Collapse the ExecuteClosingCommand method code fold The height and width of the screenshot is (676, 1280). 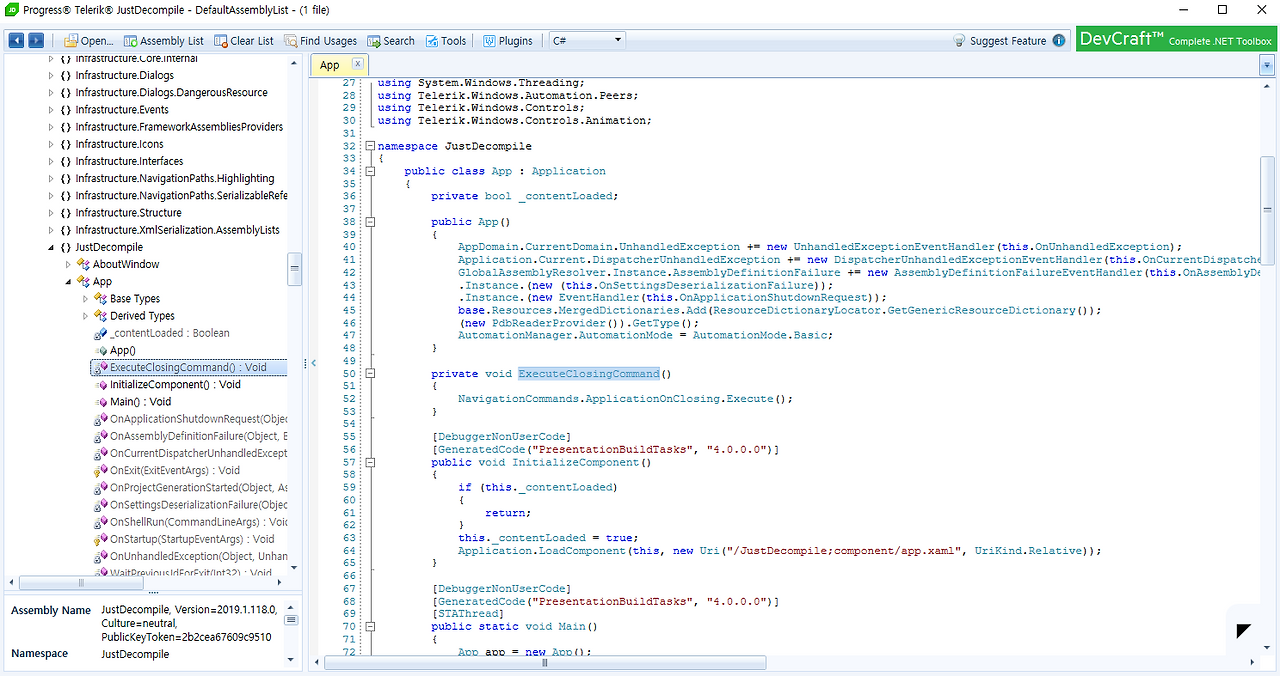click(x=371, y=374)
